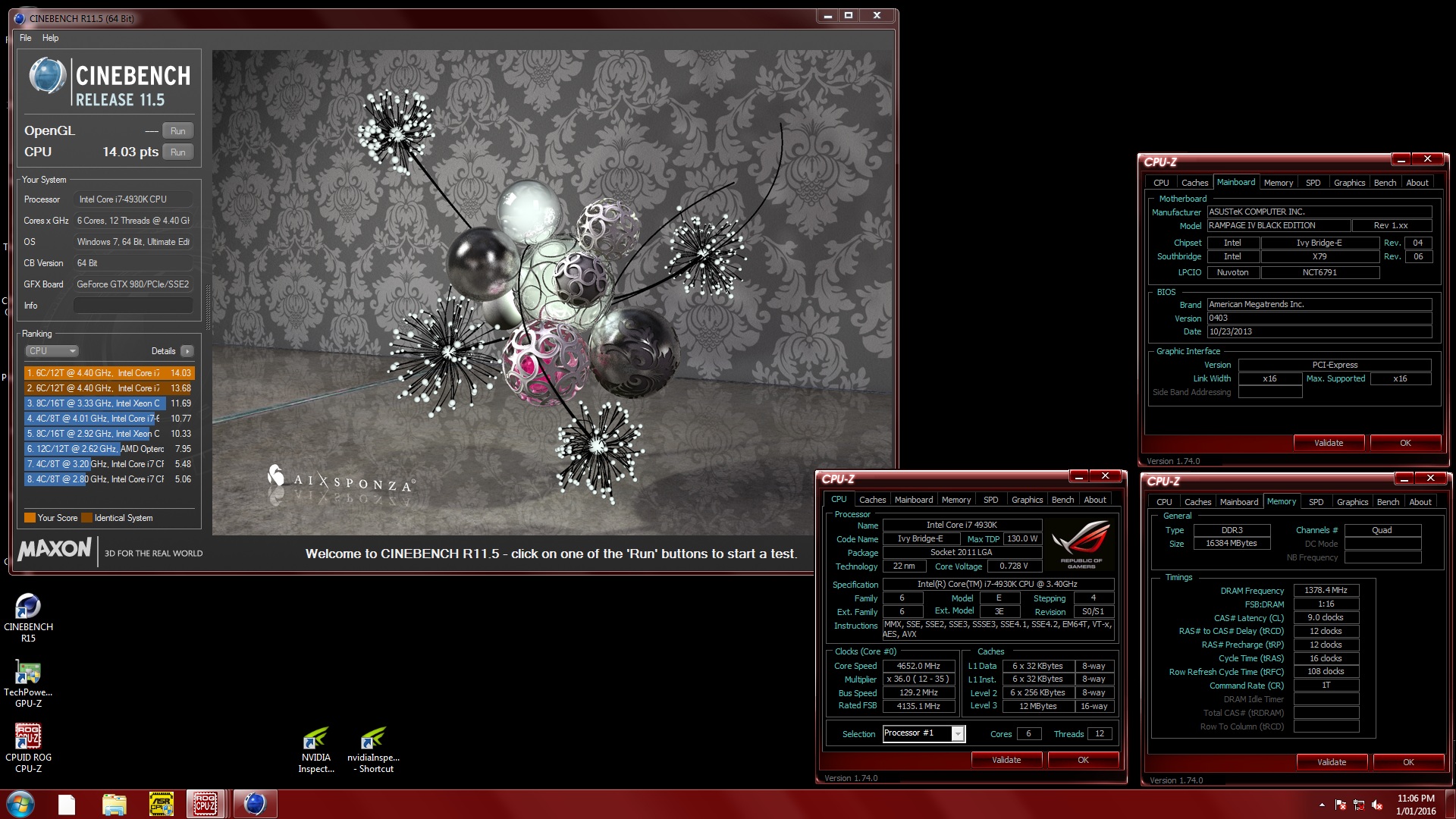Select Memory tab in CPU-Z processor window
The image size is (1456, 819).
(956, 500)
